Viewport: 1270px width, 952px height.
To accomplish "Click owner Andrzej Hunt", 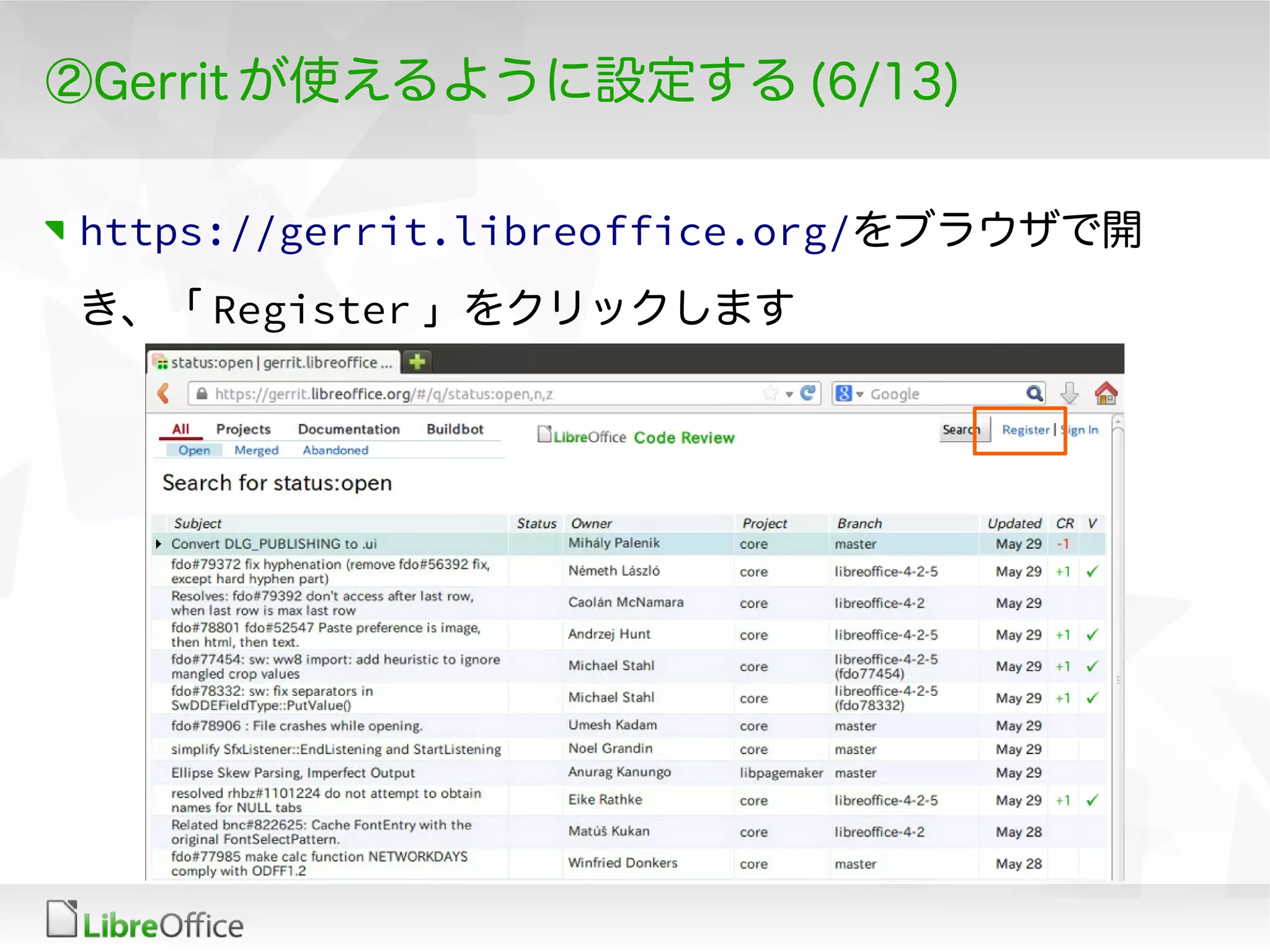I will [x=609, y=634].
